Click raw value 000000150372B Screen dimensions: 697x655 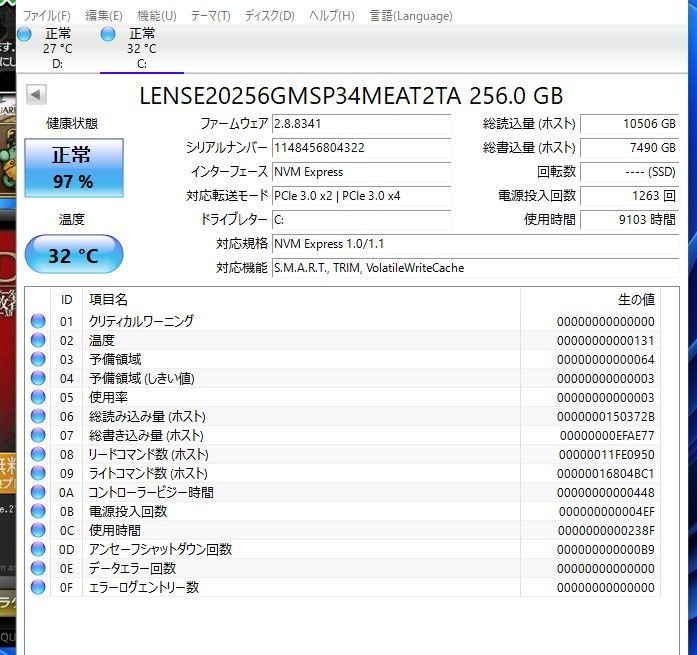tap(605, 416)
